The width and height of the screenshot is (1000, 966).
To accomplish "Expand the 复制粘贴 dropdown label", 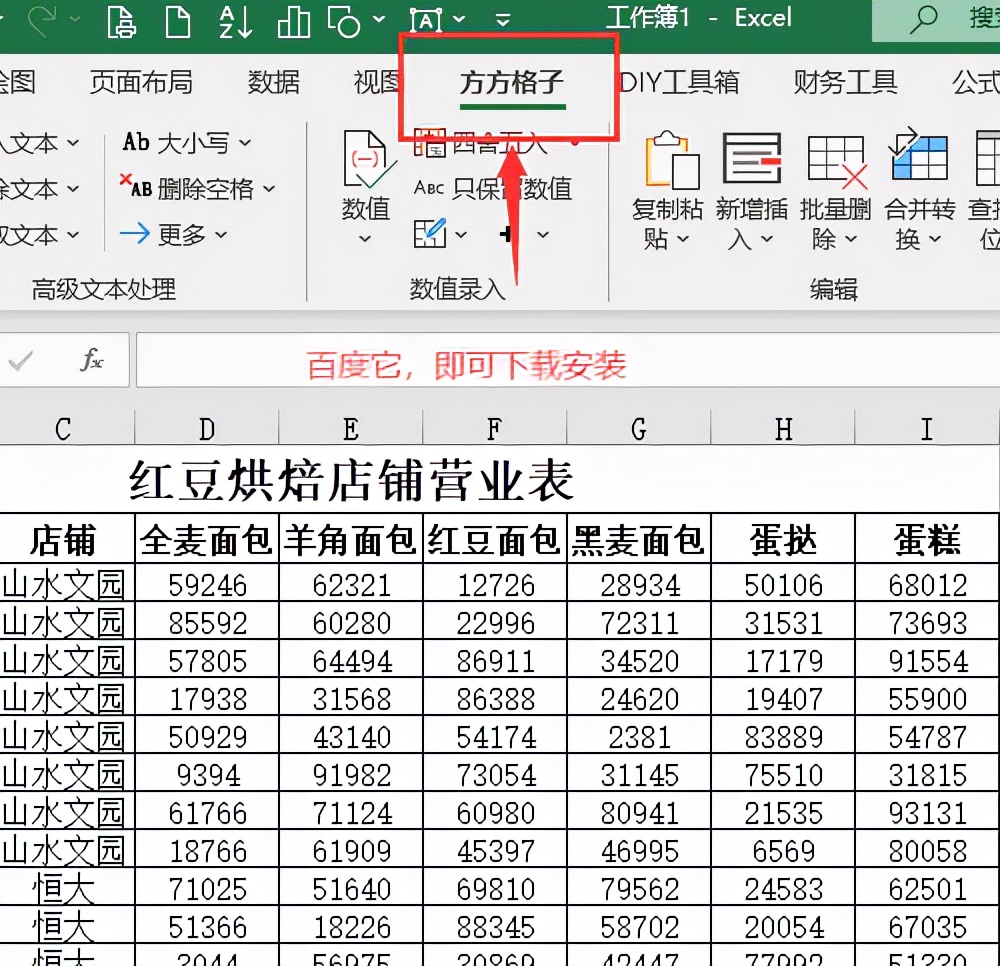I will pyautogui.click(x=667, y=224).
